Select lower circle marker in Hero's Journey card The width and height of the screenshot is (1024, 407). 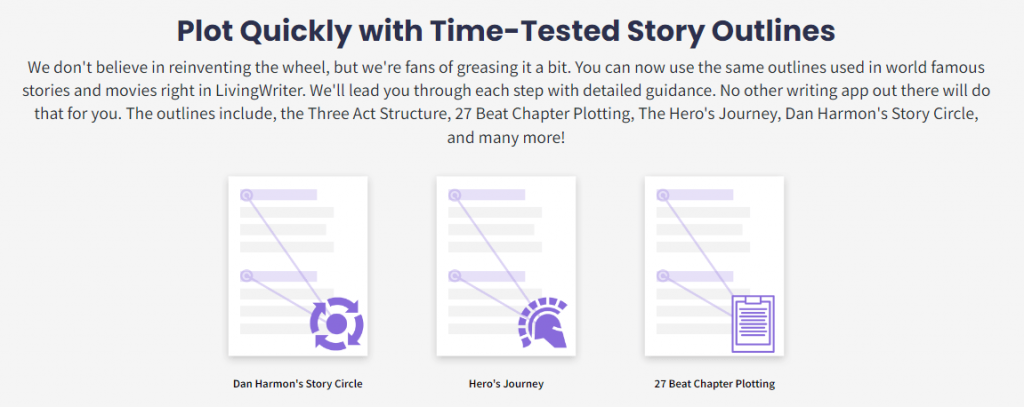click(x=455, y=276)
